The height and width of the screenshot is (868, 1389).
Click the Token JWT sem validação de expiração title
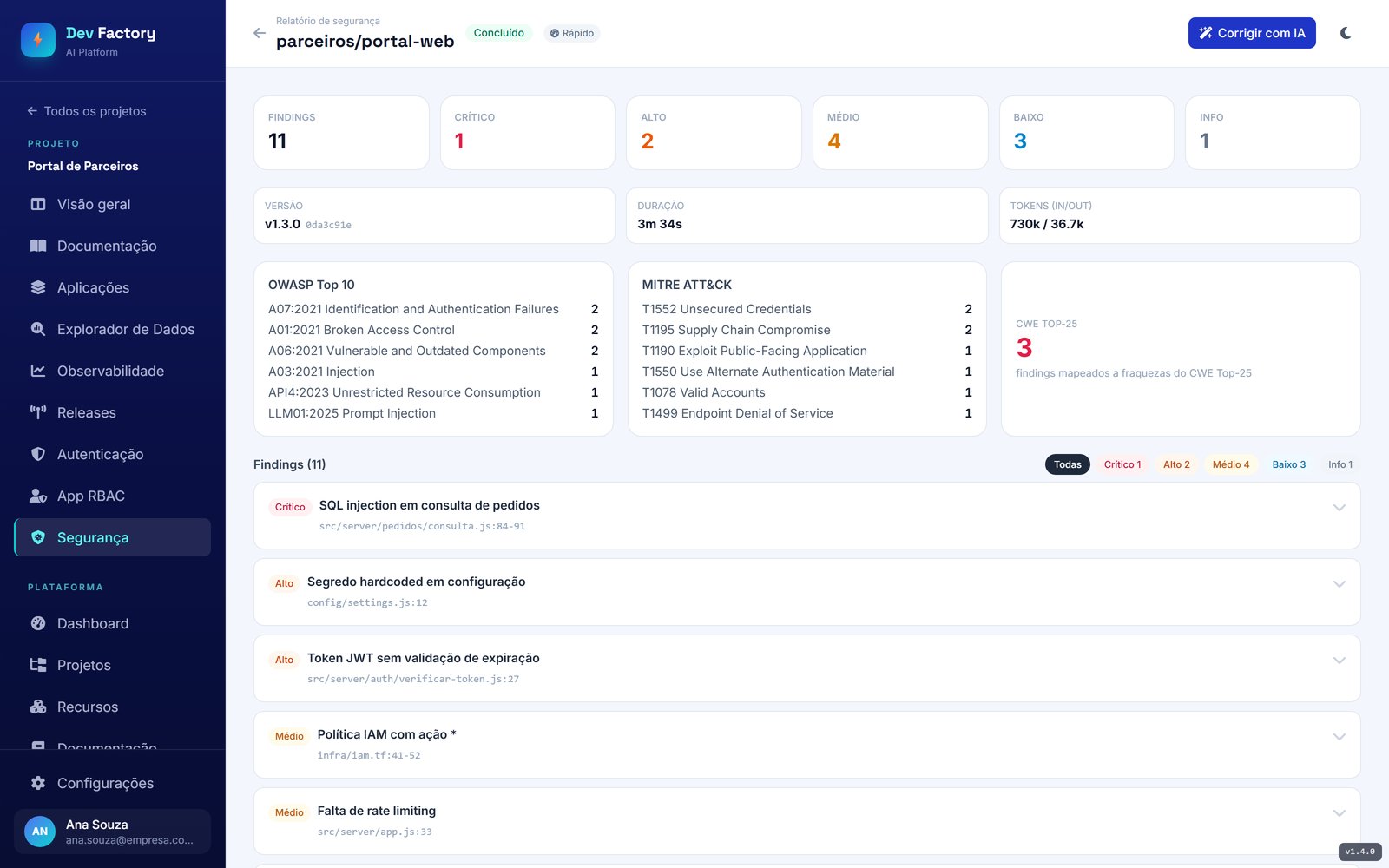click(424, 658)
